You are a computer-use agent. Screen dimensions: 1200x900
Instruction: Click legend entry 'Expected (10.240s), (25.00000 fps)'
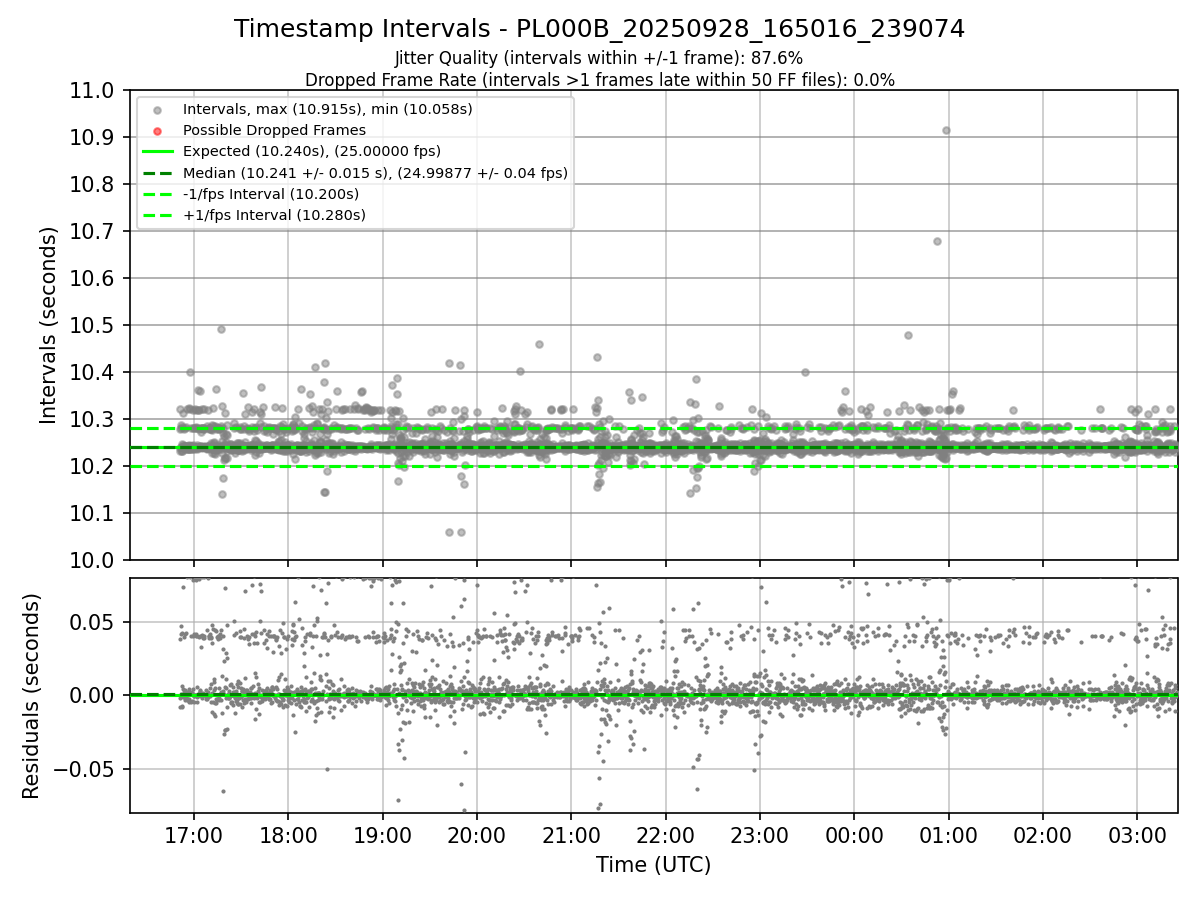(x=312, y=151)
